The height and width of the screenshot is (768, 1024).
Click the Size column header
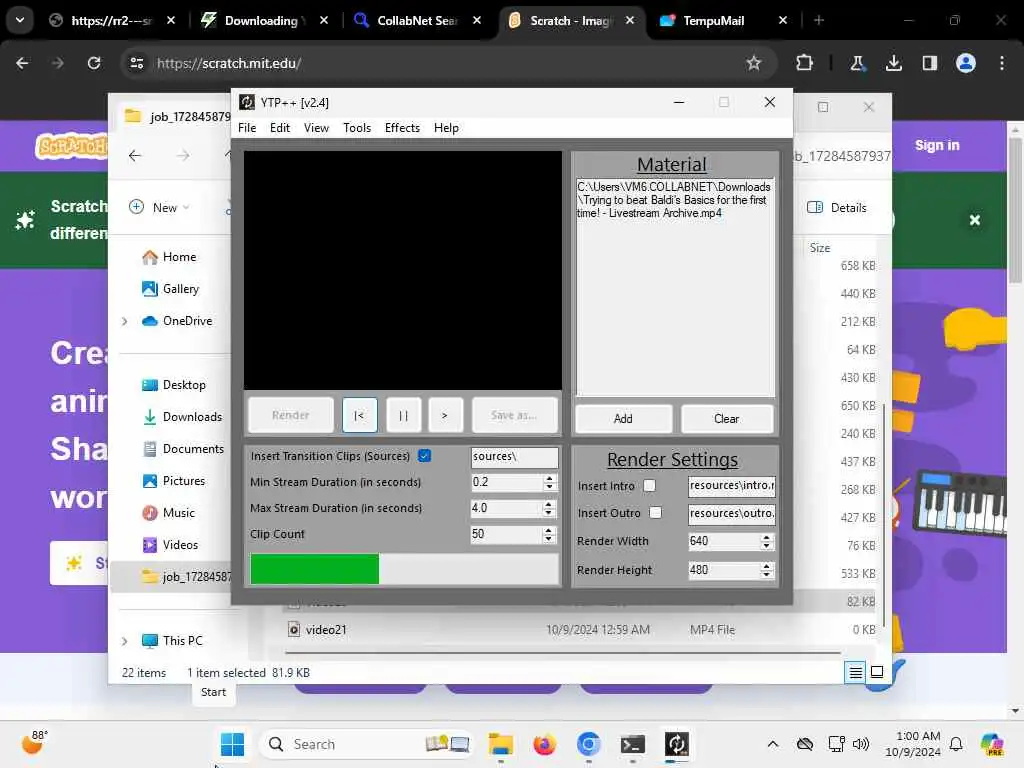[x=820, y=248]
